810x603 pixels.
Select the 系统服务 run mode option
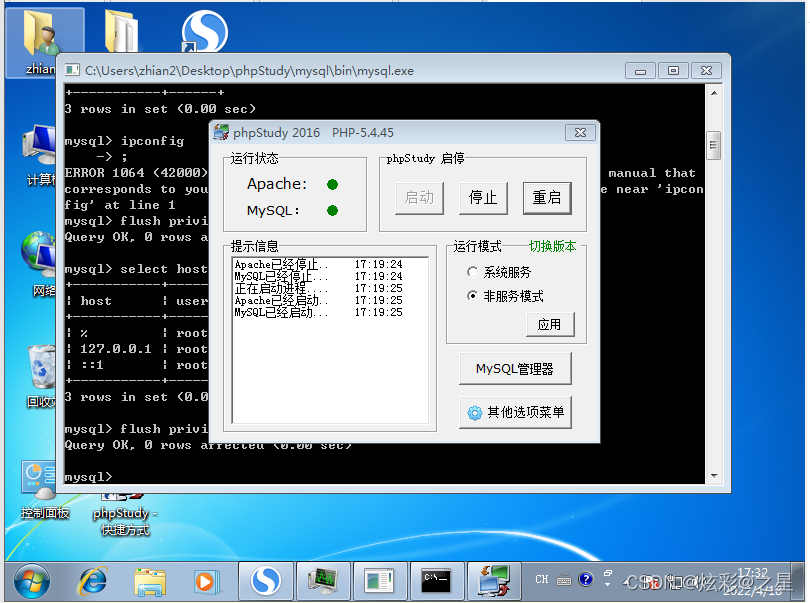click(x=499, y=272)
